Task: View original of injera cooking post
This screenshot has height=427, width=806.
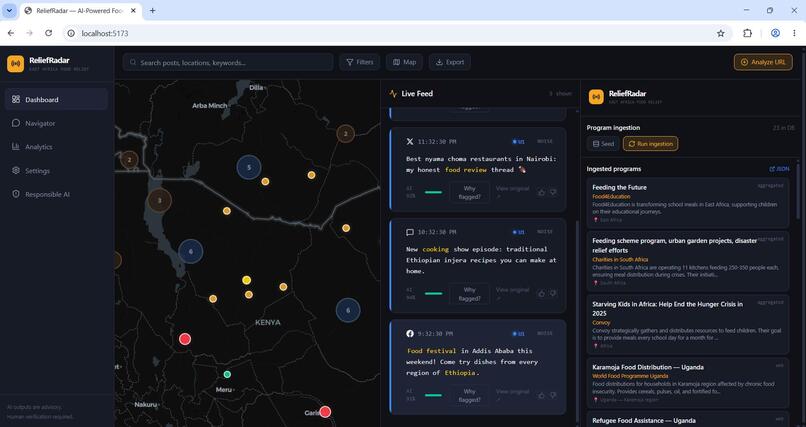Action: 512,293
